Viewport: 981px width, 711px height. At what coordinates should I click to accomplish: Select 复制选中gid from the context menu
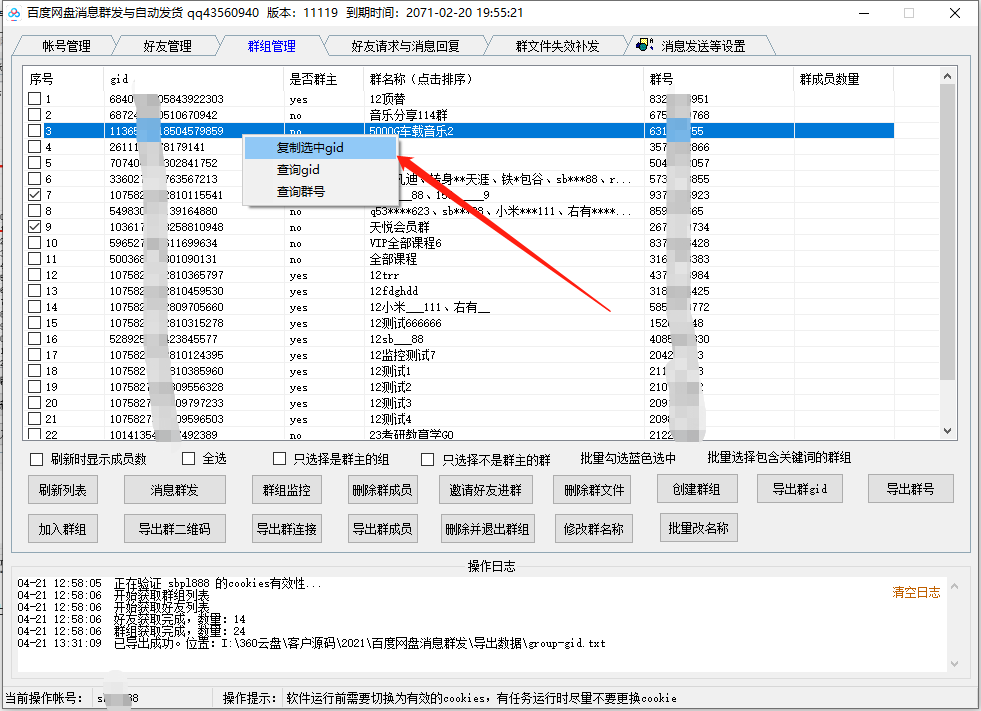[x=310, y=146]
